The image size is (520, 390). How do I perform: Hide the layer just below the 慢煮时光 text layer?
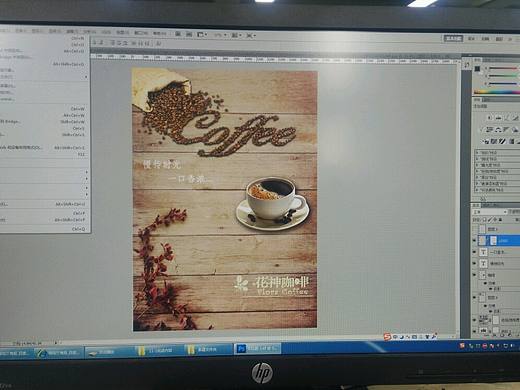click(475, 275)
